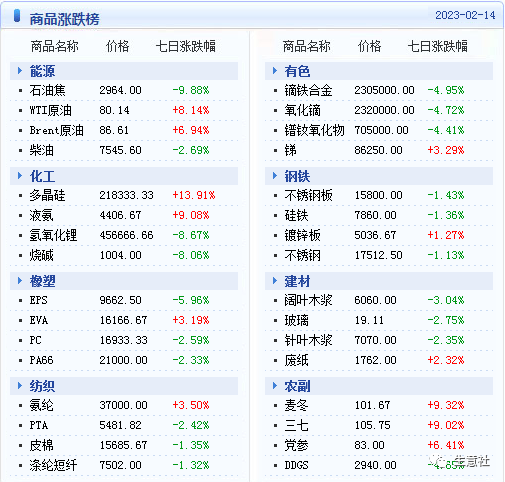
Task: Expand the 能源 category arrow
Action: [x=20, y=71]
